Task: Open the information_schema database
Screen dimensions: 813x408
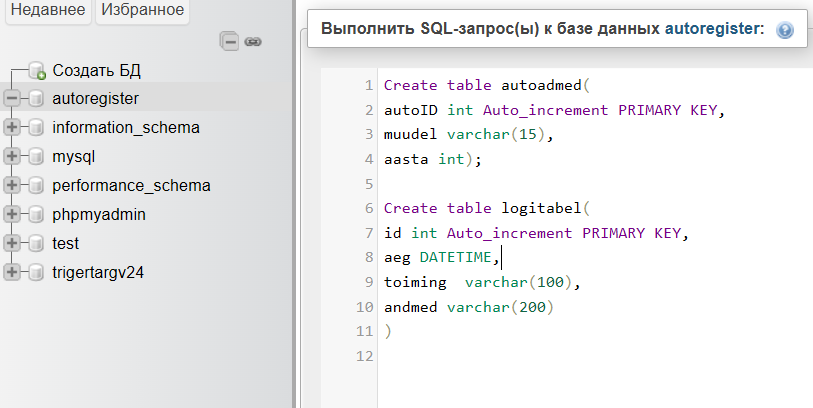Action: (x=126, y=128)
